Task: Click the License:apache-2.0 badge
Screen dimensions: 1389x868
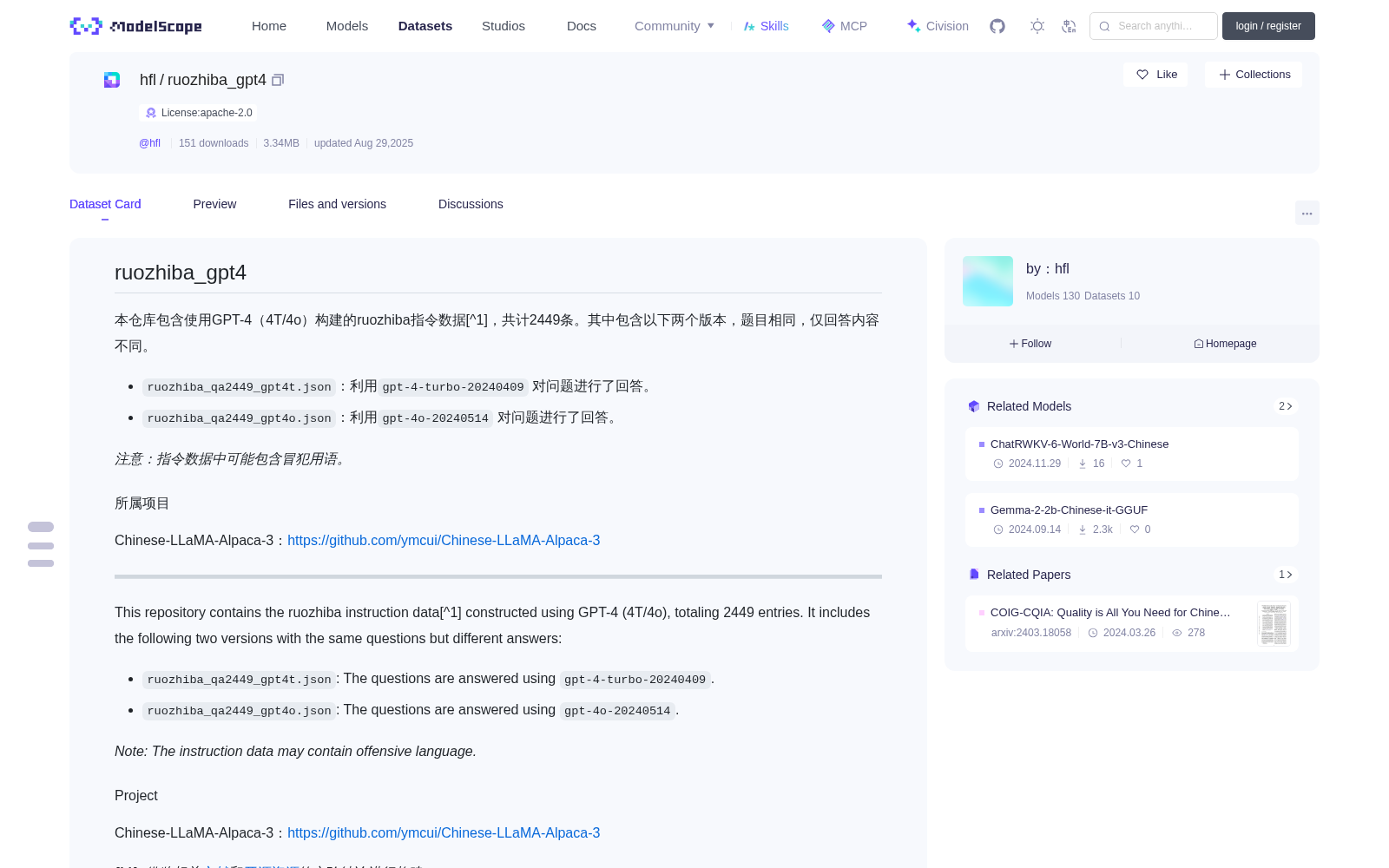Action: 198,113
